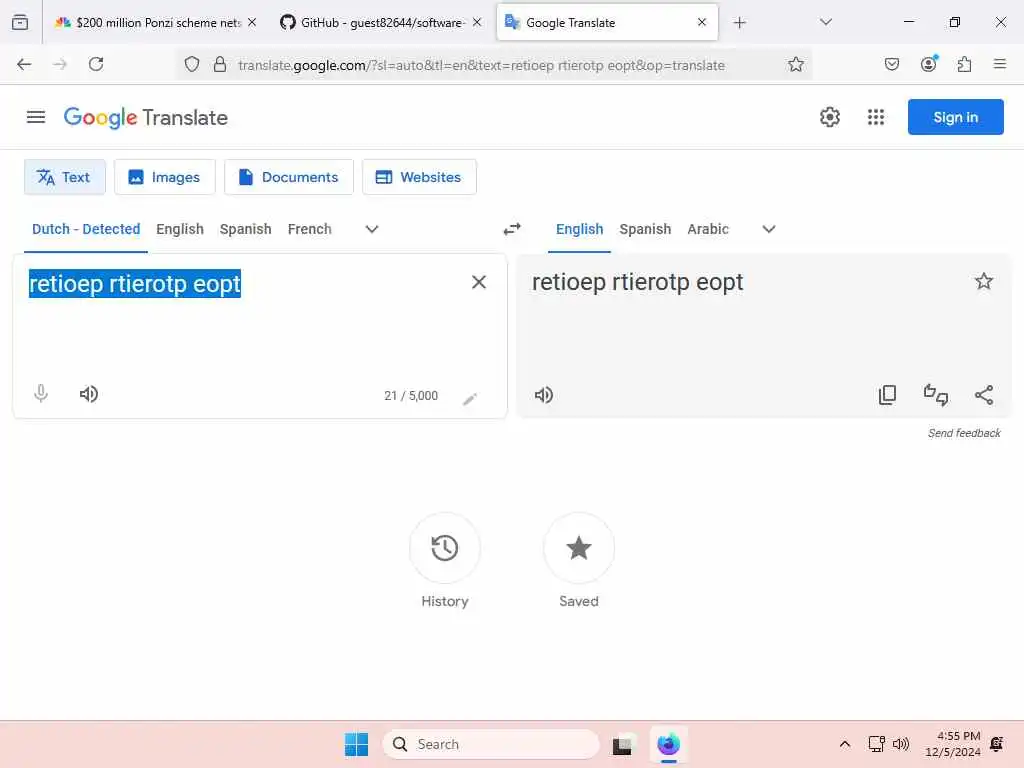Set target language to Spanish
Image resolution: width=1024 pixels, height=768 pixels.
tap(645, 229)
